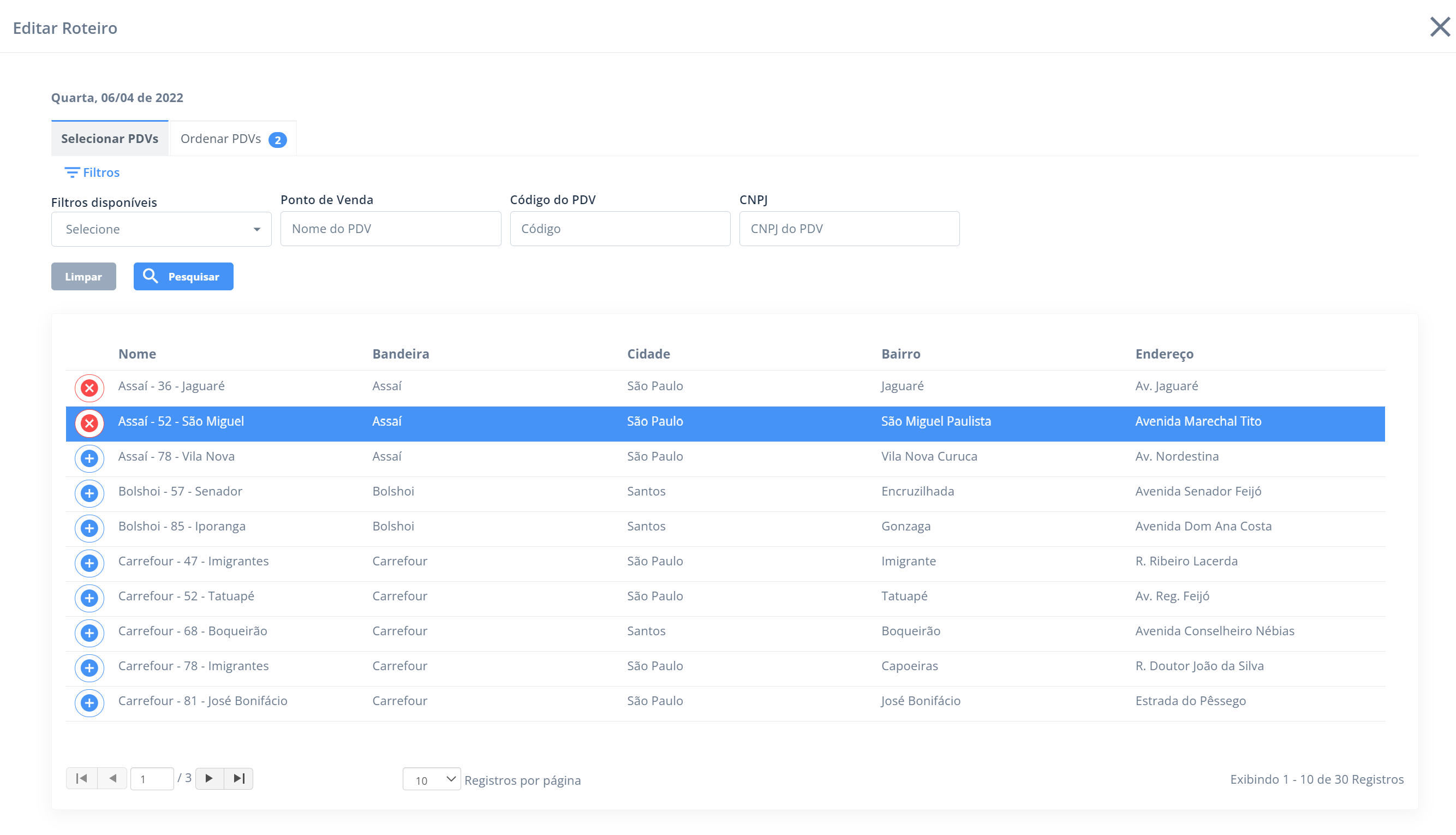Add Bolshoi - 85 - Iporanga with plus icon
The height and width of the screenshot is (835, 1456).
click(89, 528)
